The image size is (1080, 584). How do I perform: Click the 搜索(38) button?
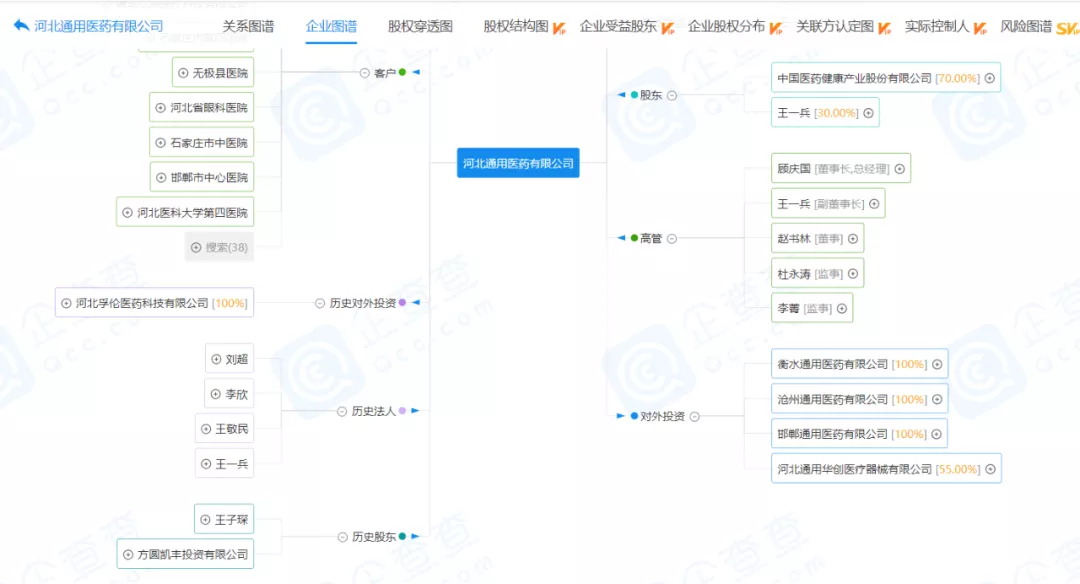(219, 247)
